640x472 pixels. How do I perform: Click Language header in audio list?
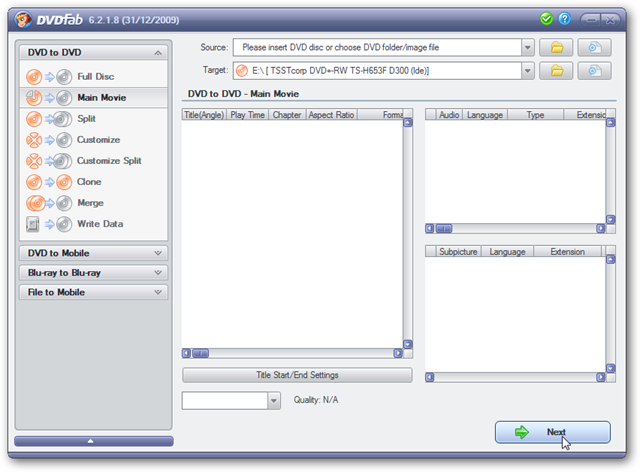click(485, 115)
